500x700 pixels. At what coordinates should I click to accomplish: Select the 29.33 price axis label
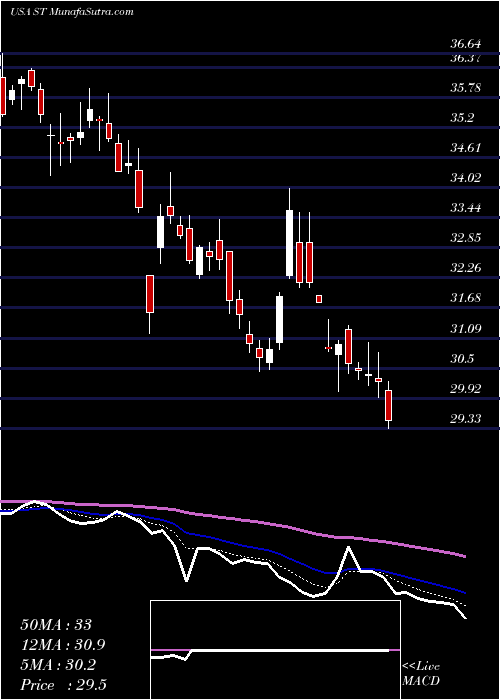(465, 419)
